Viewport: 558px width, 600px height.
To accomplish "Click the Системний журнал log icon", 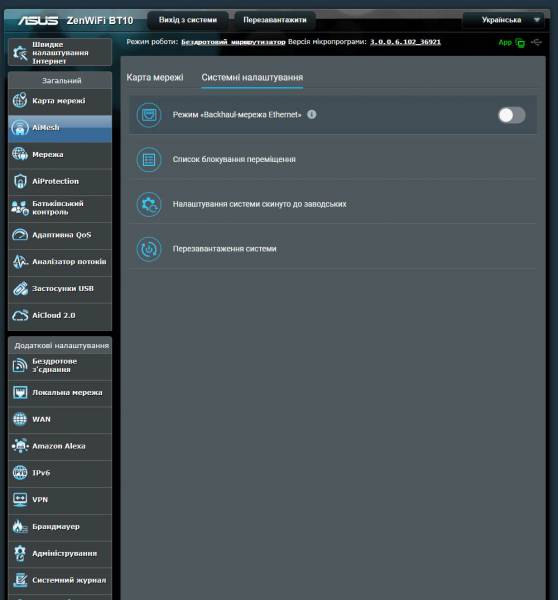I will (x=20, y=580).
